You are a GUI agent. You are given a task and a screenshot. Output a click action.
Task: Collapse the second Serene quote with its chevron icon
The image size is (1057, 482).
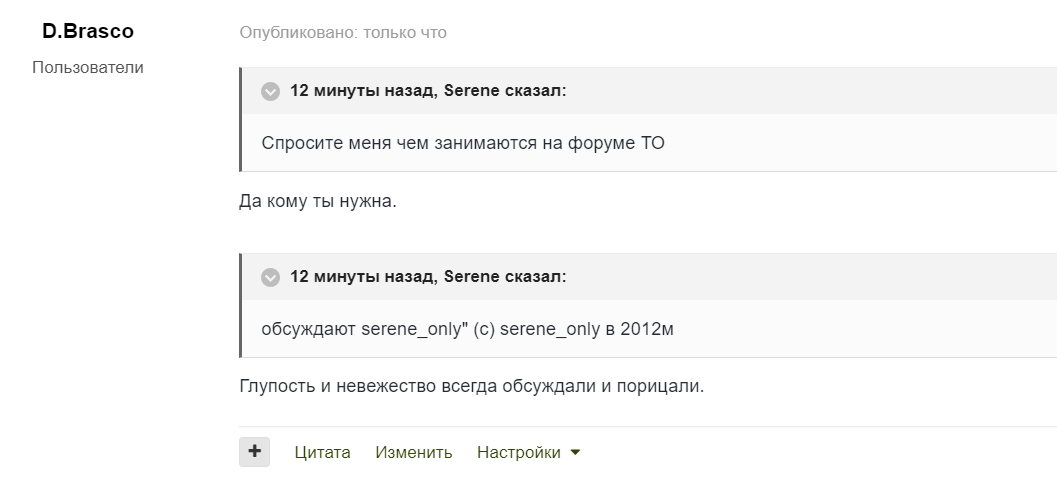click(x=270, y=277)
